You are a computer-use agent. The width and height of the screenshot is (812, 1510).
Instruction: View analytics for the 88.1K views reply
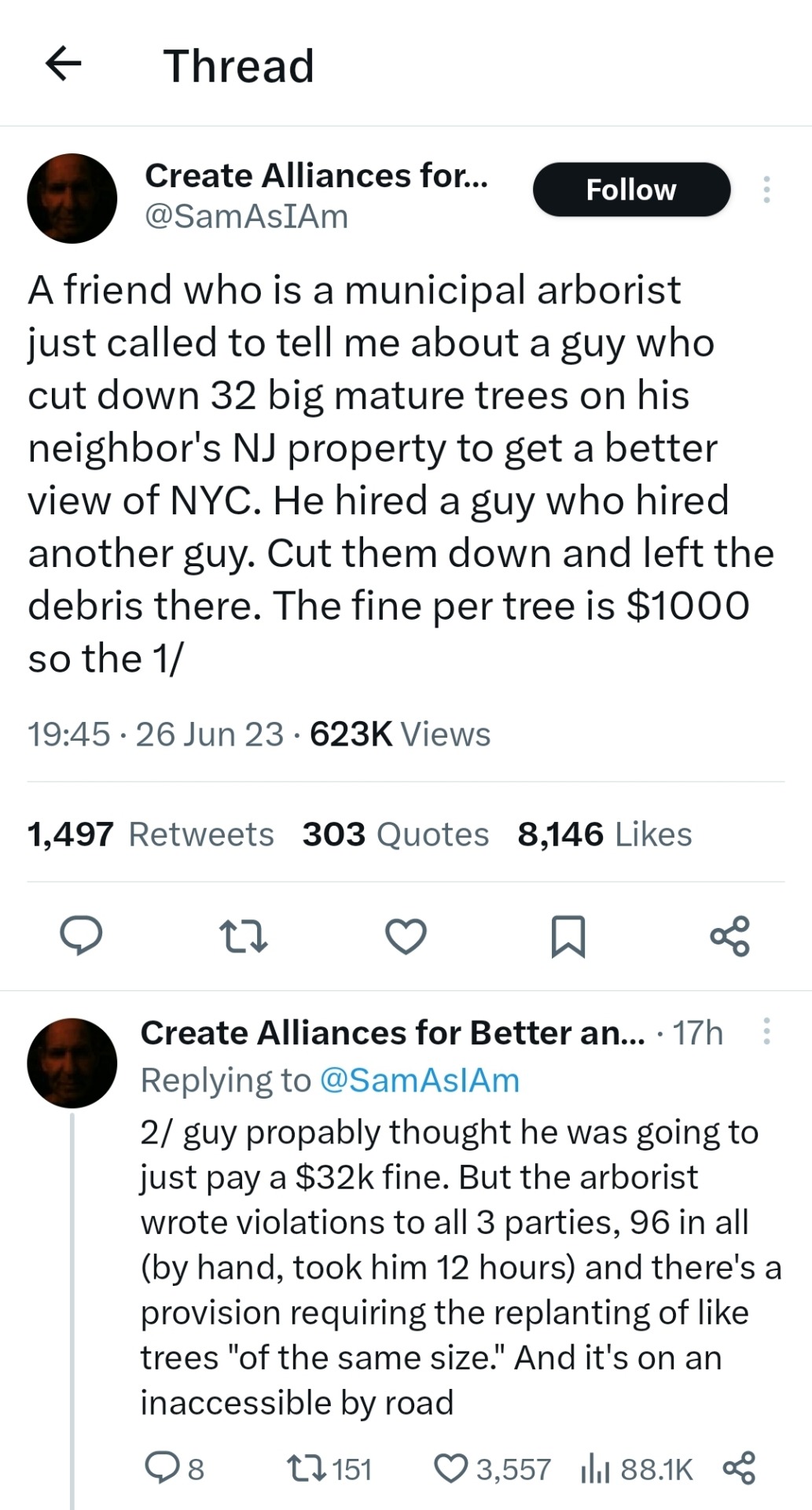(596, 1468)
